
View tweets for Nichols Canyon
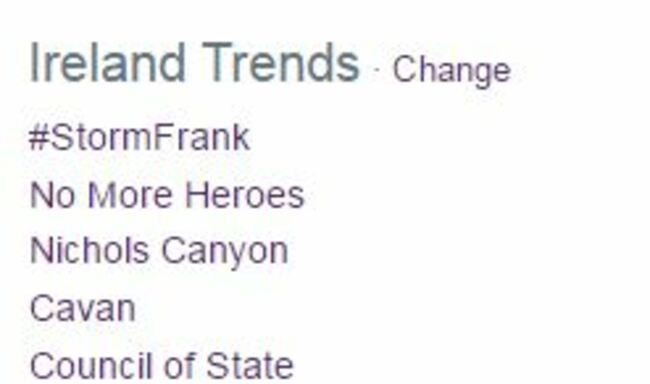[x=159, y=252]
